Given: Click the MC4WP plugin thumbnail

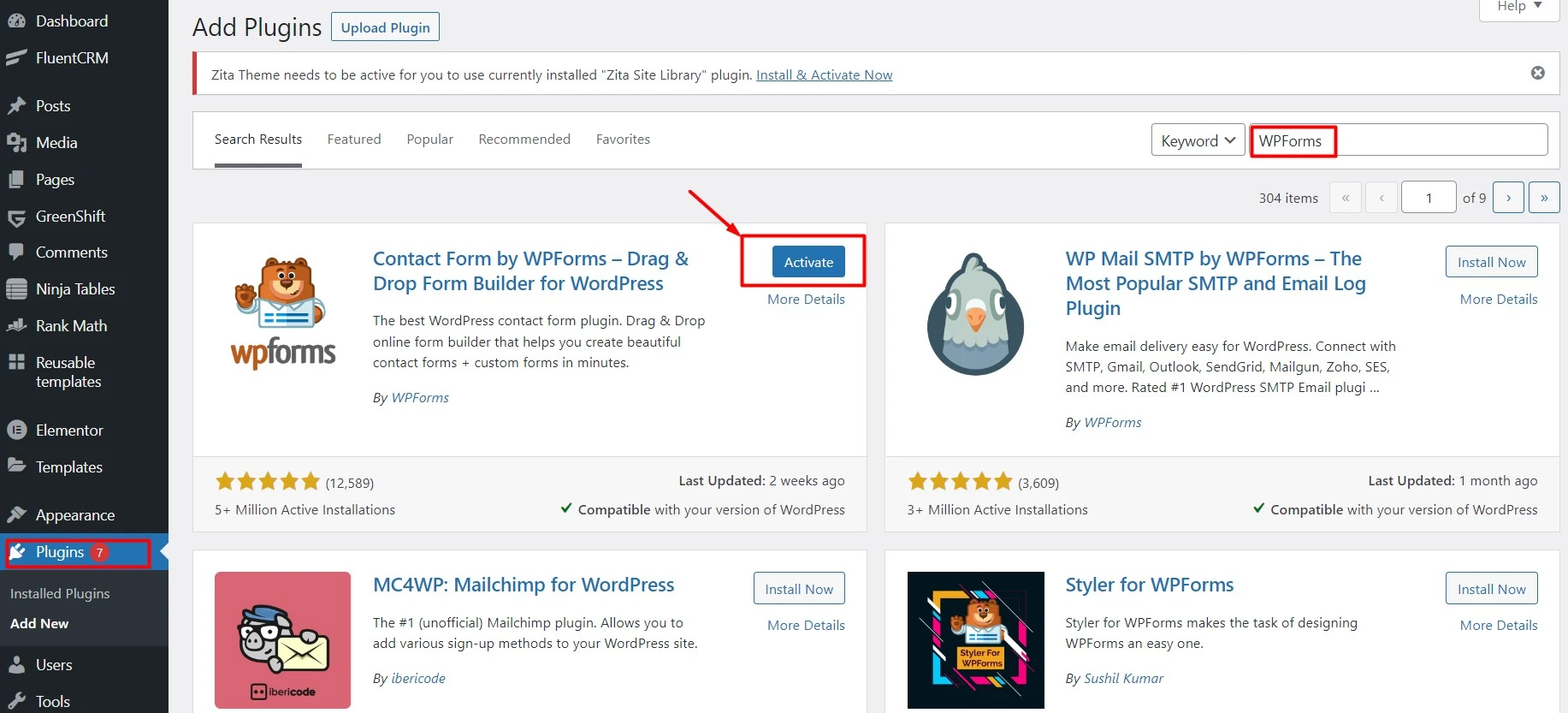Looking at the screenshot, I should 282,640.
